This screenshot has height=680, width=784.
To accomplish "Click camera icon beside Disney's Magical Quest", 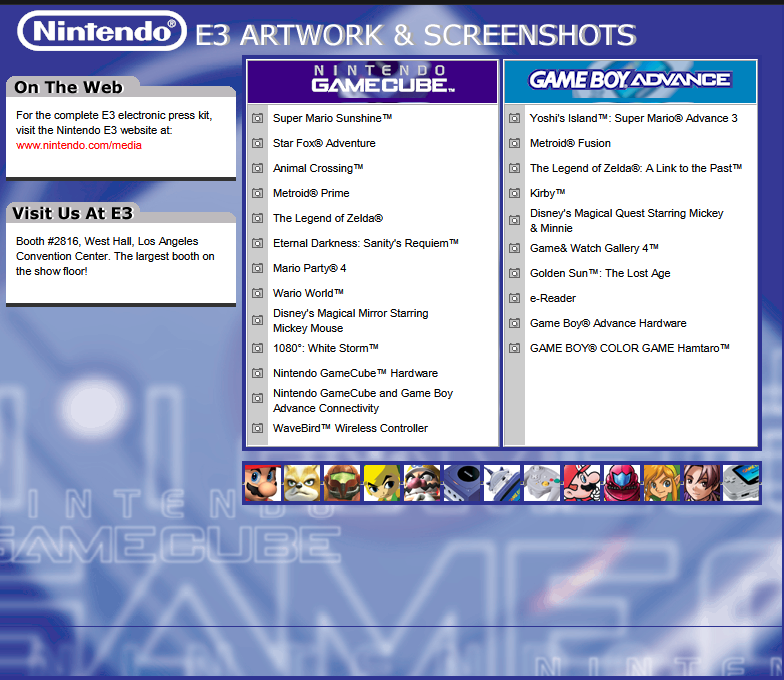I will (x=514, y=220).
